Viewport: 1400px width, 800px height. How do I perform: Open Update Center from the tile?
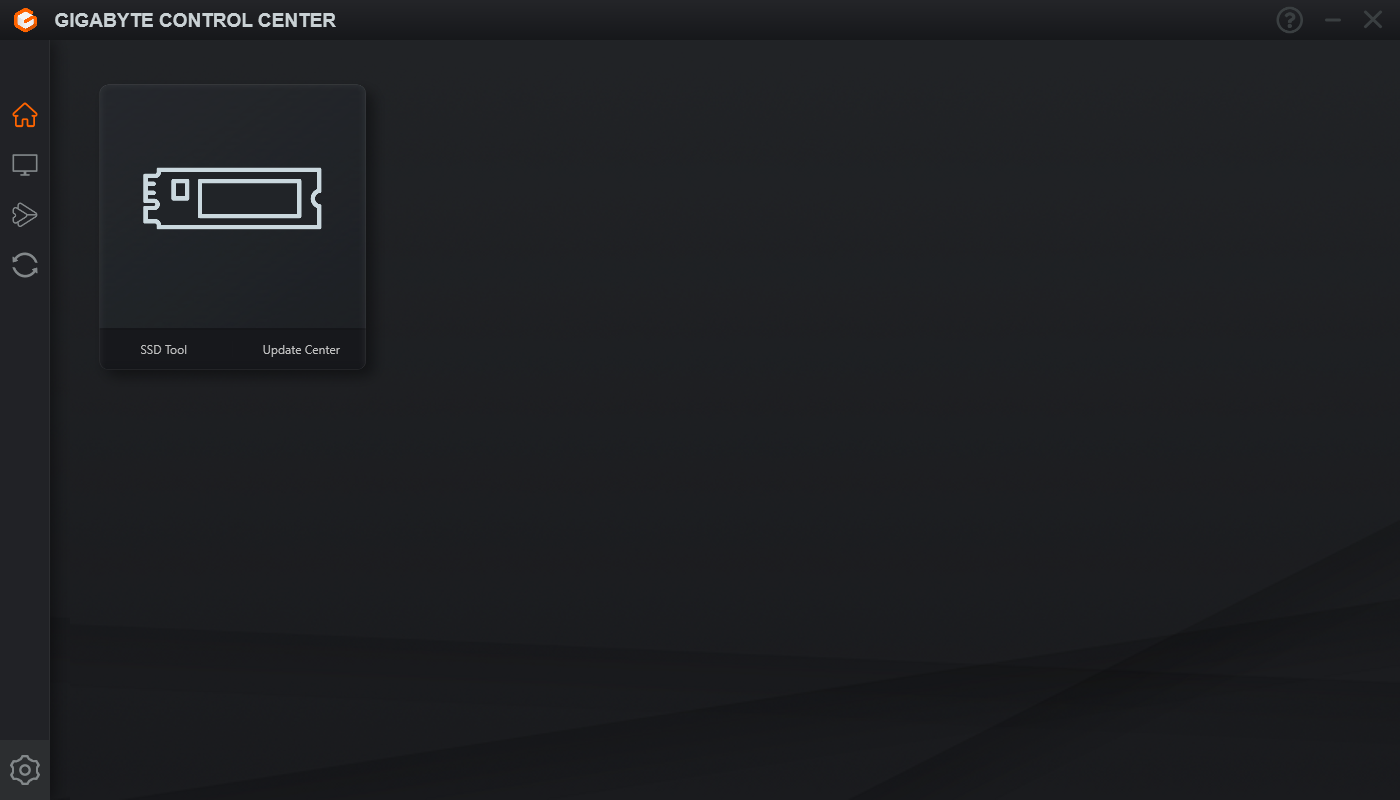coord(301,350)
